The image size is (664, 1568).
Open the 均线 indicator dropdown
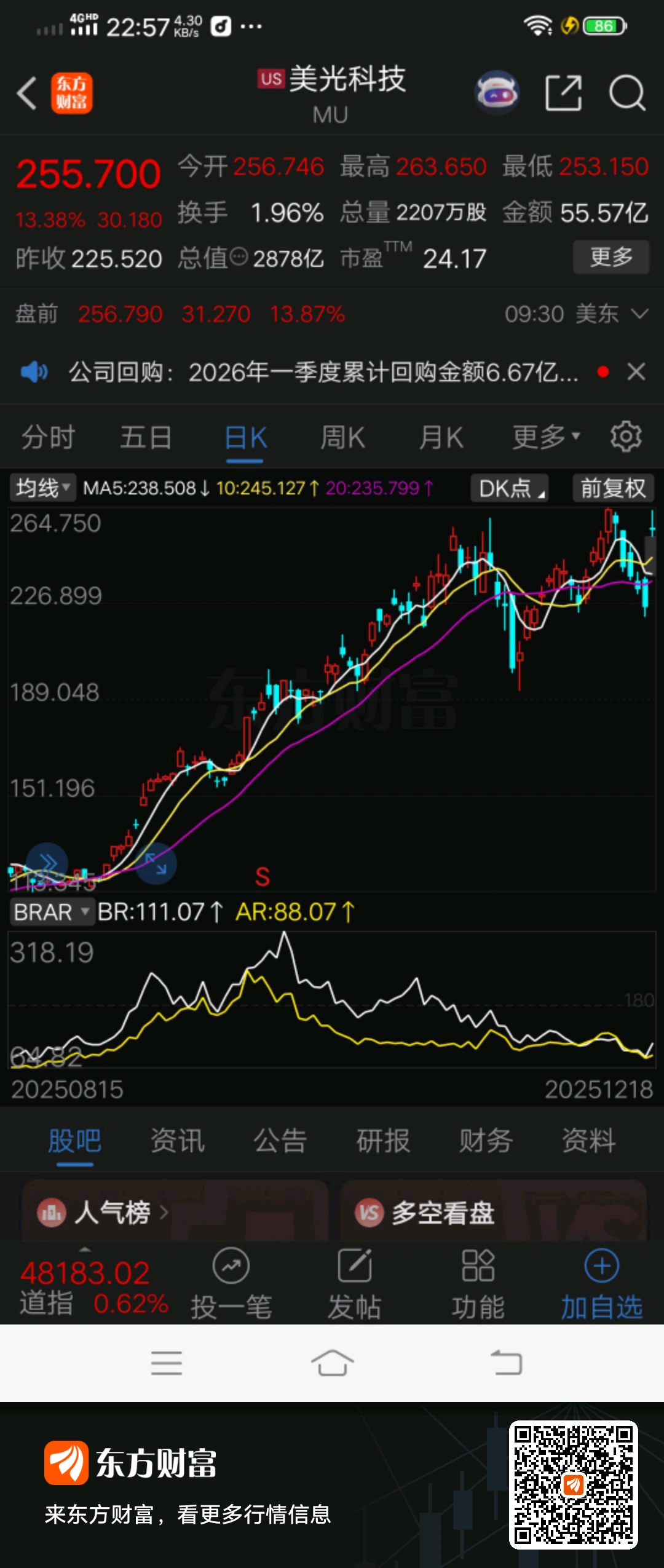click(42, 488)
